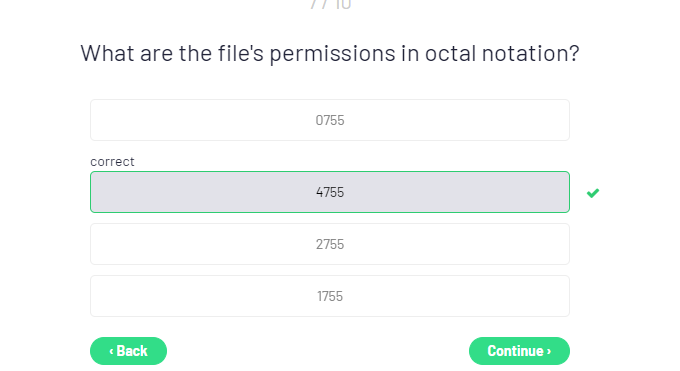
Task: Click the word 'Back' on green button
Action: 132,351
